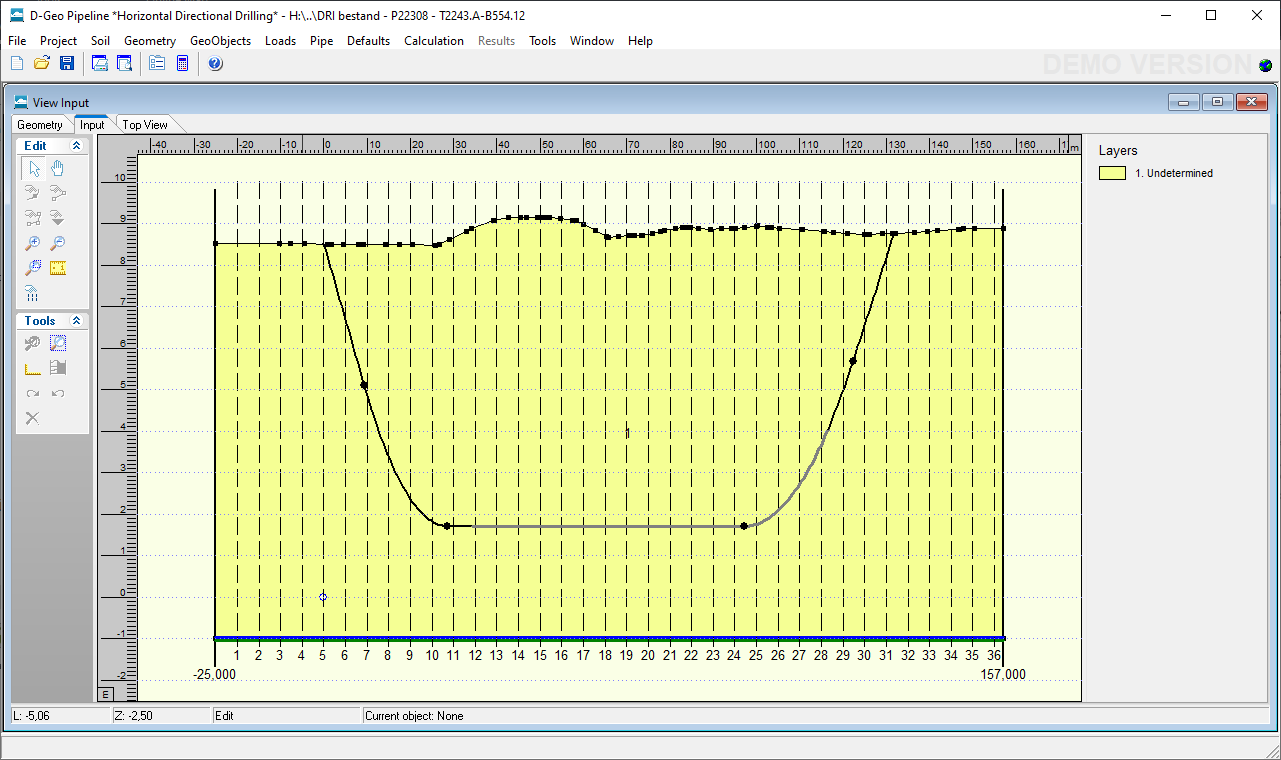The width and height of the screenshot is (1281, 760).
Task: Collapse the Tools panel chevron
Action: (x=77, y=321)
